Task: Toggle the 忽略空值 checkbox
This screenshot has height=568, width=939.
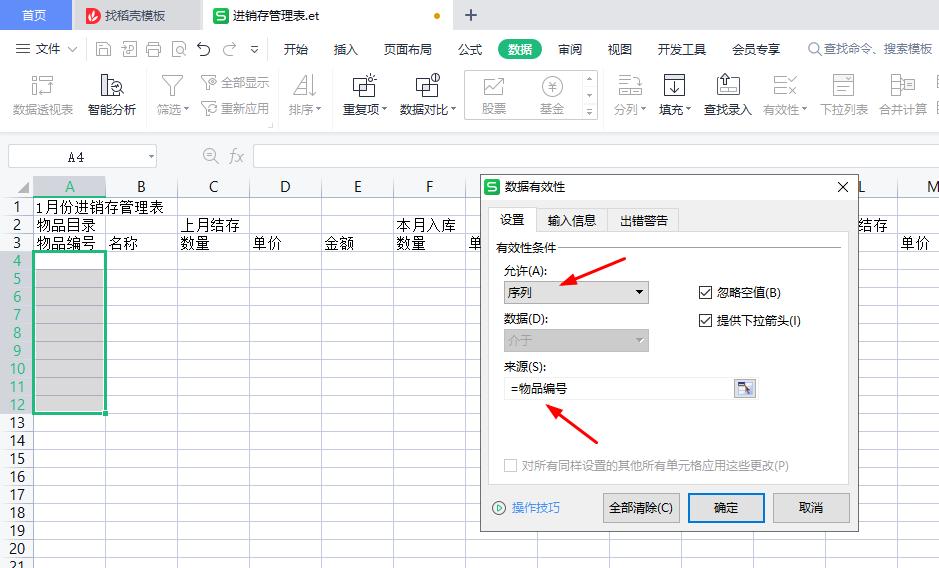Action: (705, 292)
